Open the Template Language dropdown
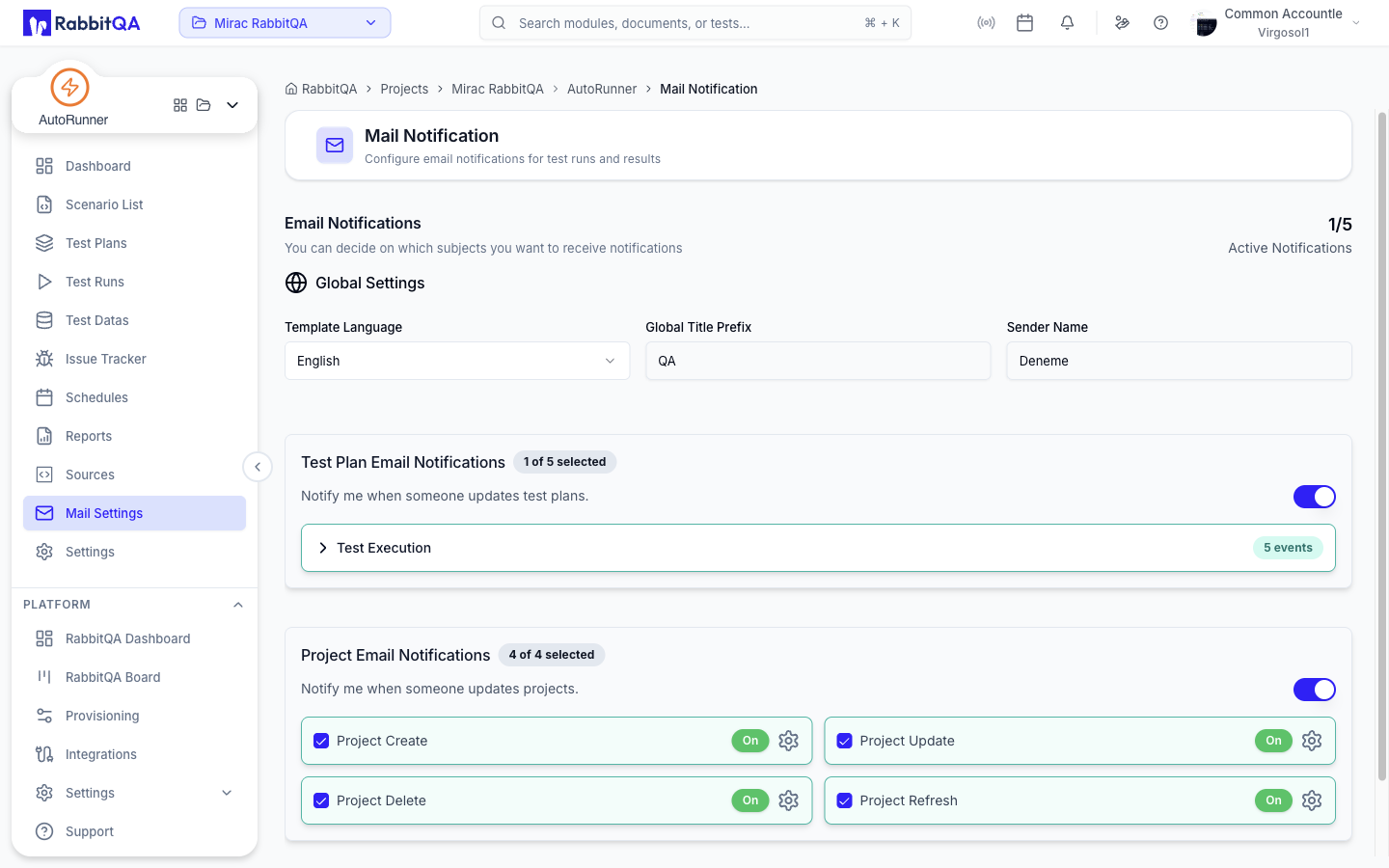This screenshot has width=1389, height=868. [457, 361]
